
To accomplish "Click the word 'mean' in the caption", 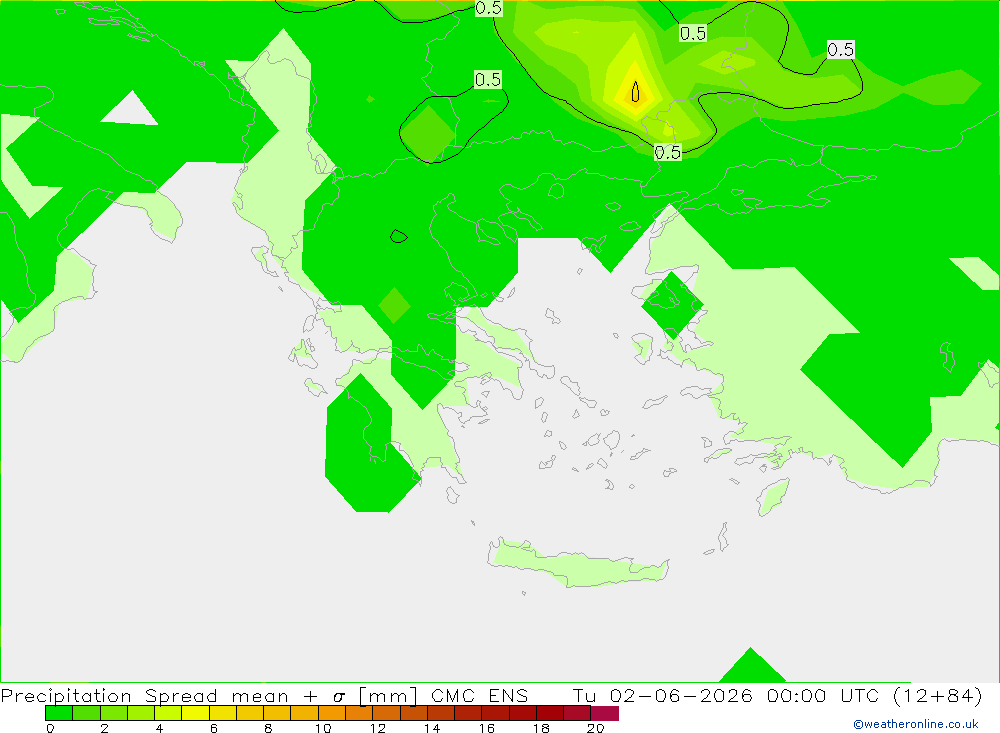I will (x=260, y=696).
